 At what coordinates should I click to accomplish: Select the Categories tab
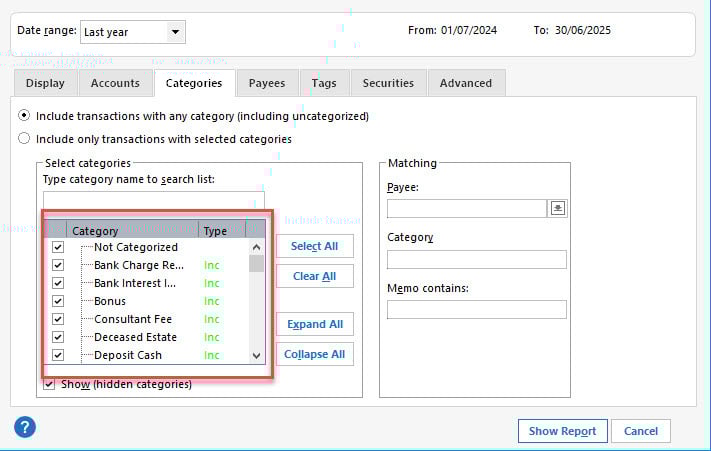194,83
